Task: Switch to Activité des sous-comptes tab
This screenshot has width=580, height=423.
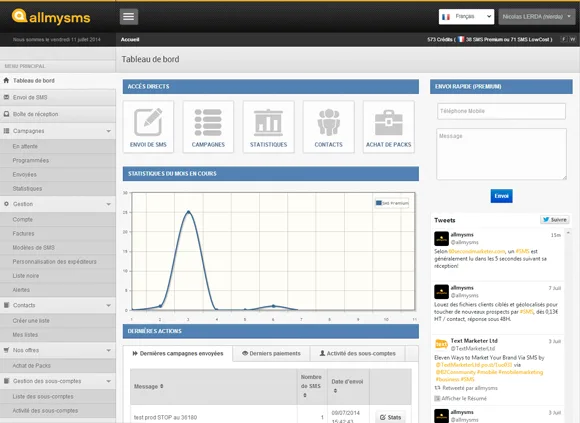Action: [x=357, y=353]
